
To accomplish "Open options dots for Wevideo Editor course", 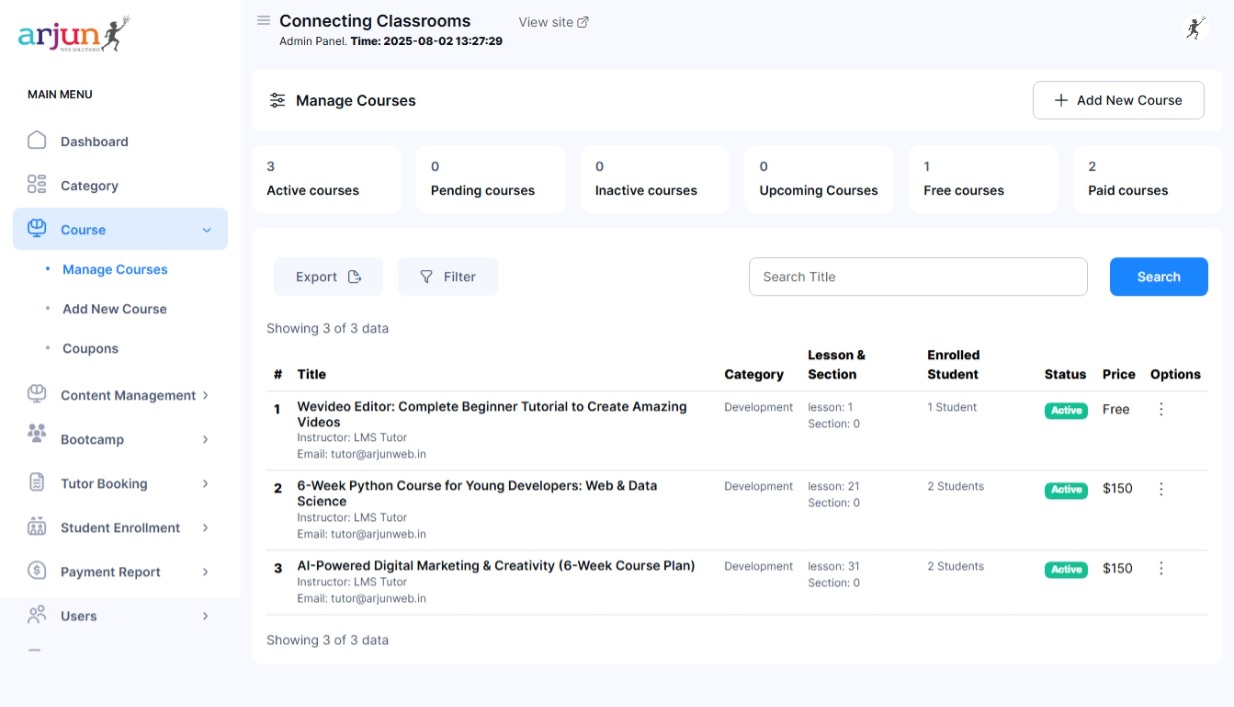I will coord(1161,409).
